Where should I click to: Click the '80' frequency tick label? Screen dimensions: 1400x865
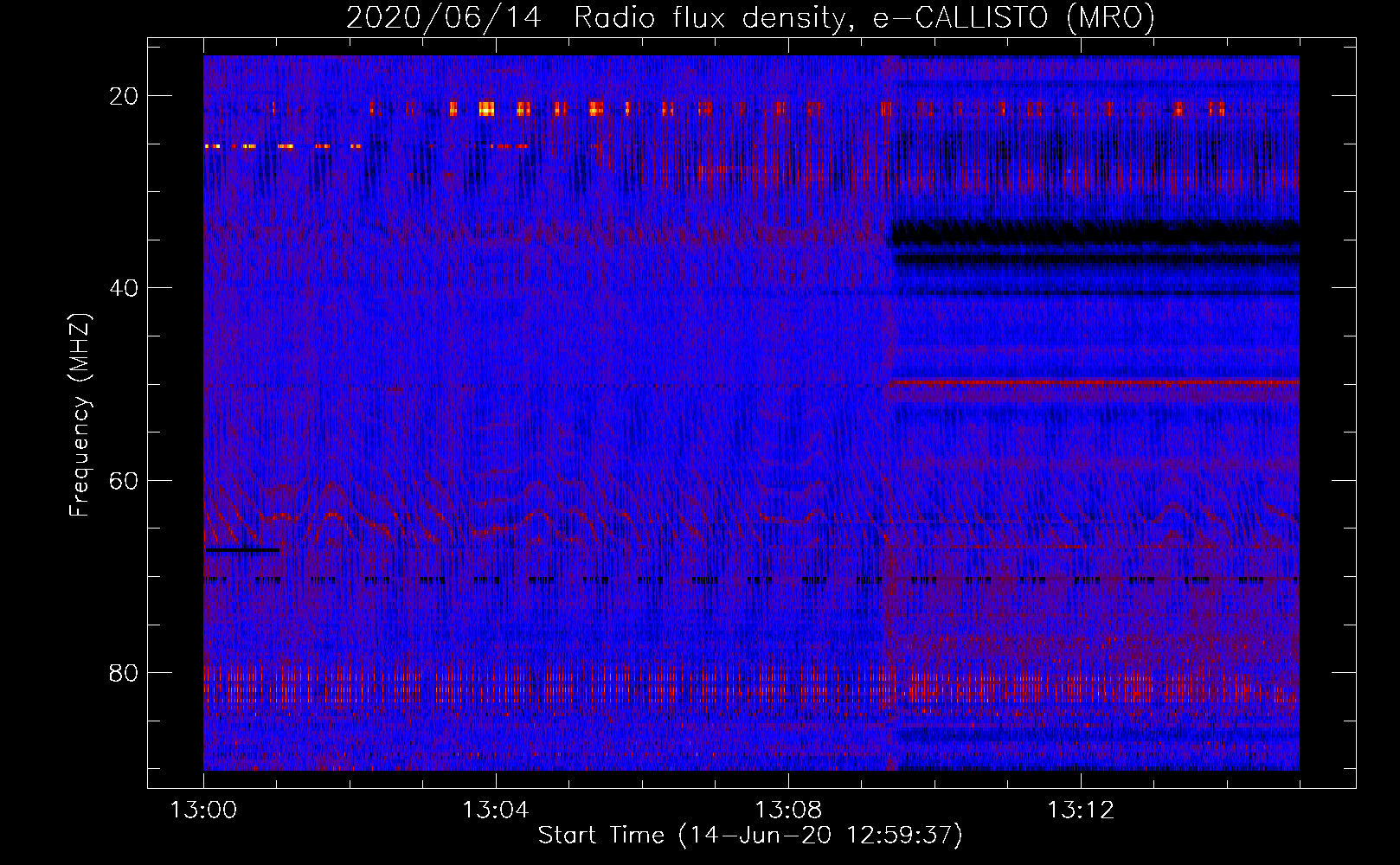point(124,672)
